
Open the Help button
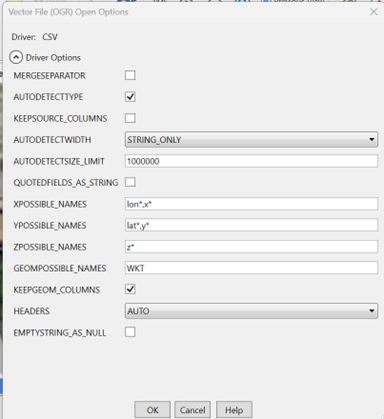(x=234, y=410)
